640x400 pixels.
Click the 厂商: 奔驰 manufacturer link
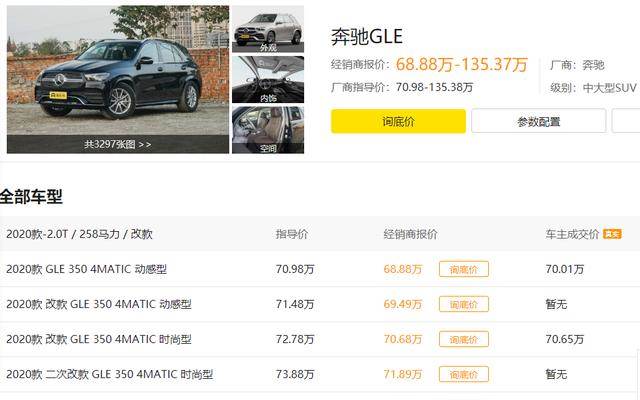click(x=577, y=65)
